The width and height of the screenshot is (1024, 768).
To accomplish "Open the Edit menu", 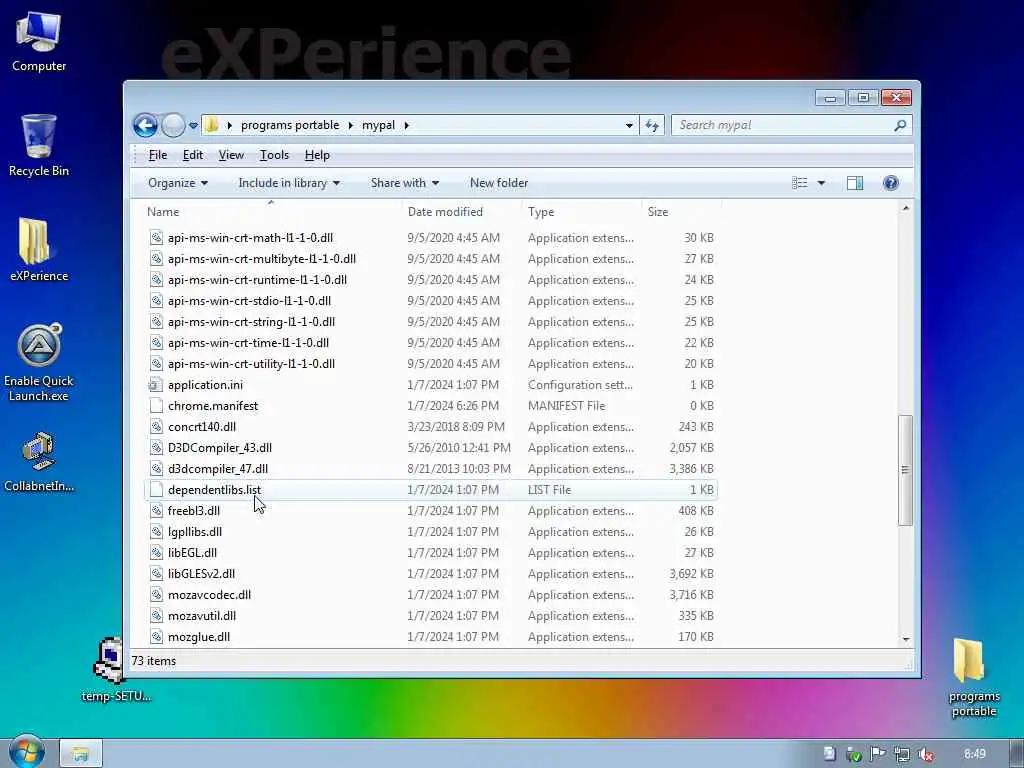I will (193, 155).
